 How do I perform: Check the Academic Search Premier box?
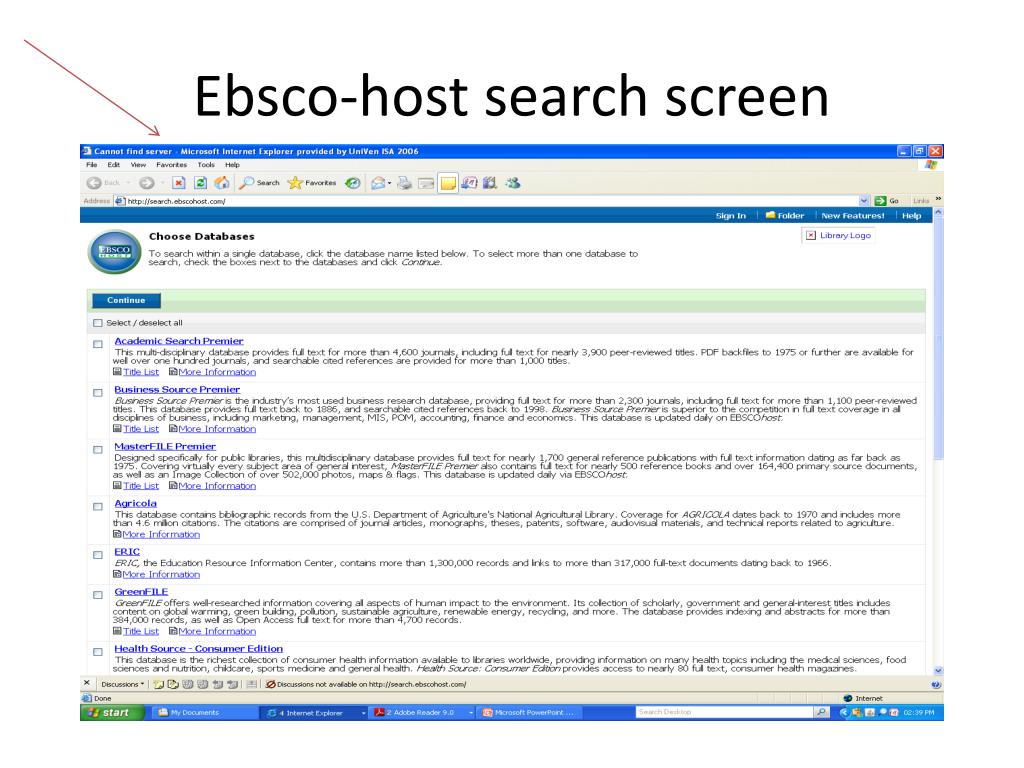pos(98,344)
